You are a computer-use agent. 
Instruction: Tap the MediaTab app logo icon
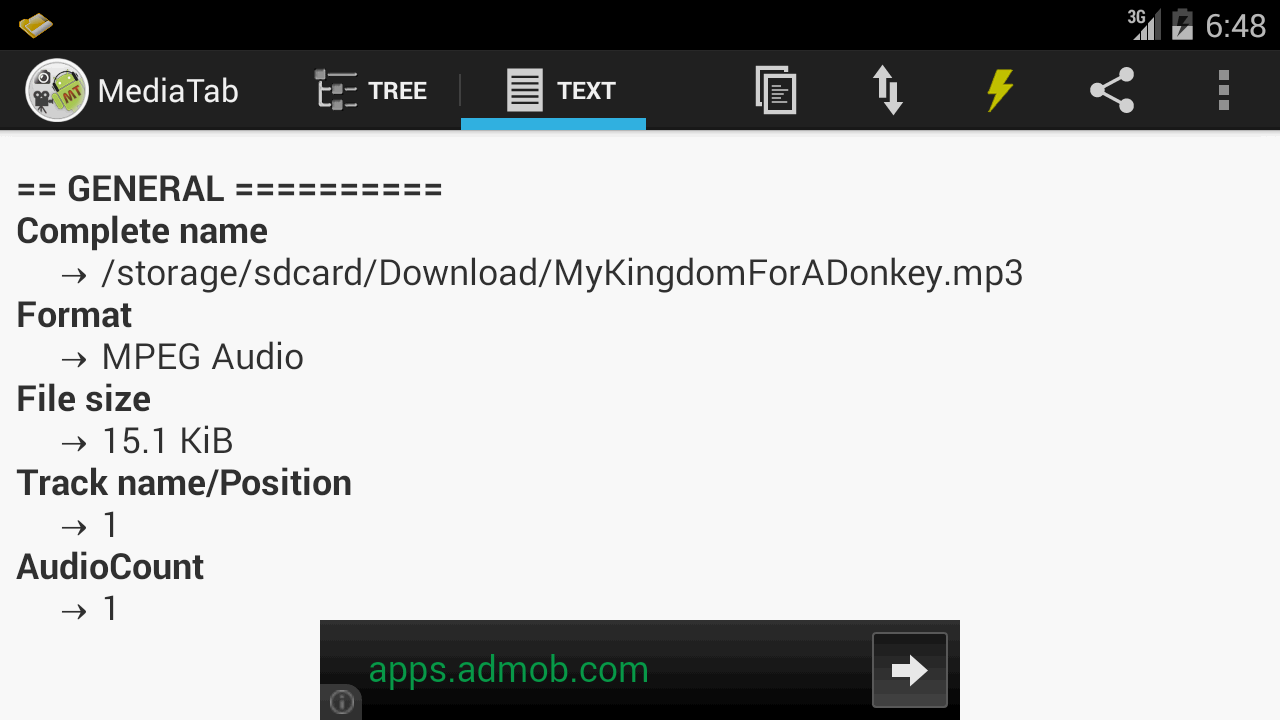57,90
